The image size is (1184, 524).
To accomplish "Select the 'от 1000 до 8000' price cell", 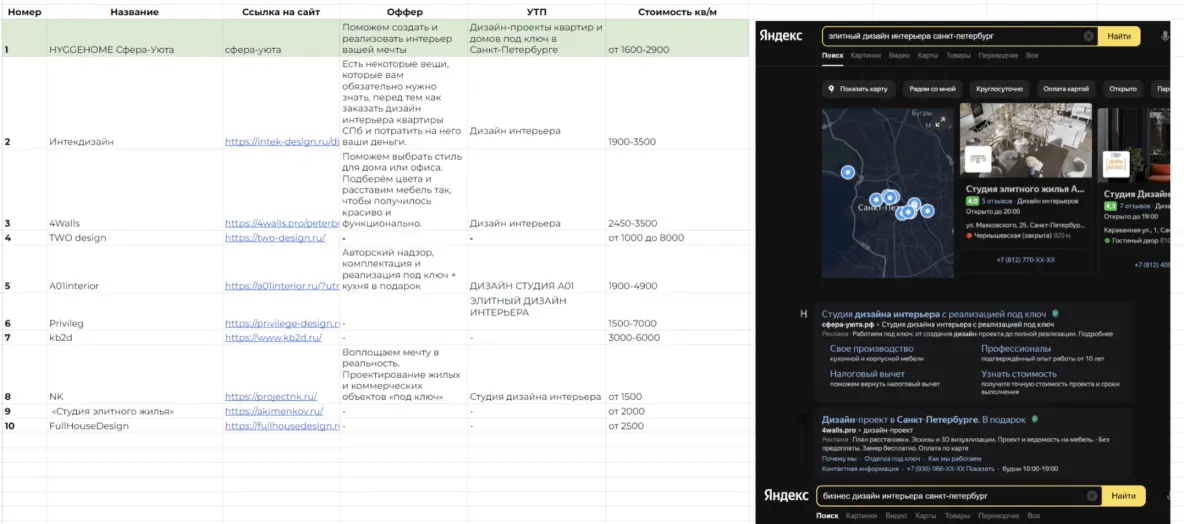I will [679, 238].
